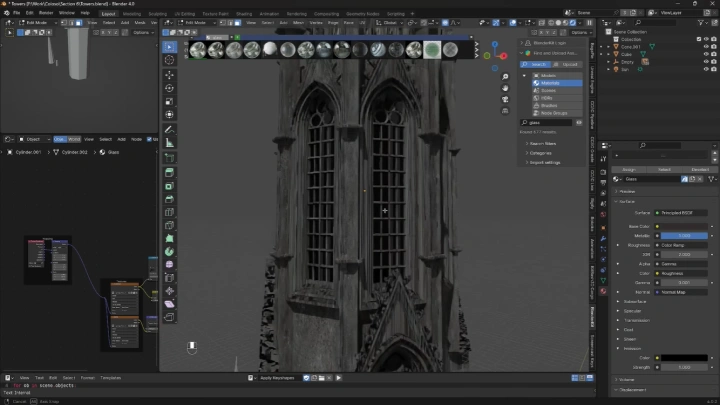
Task: Click the viewport zoom magnifier icon
Action: [505, 77]
